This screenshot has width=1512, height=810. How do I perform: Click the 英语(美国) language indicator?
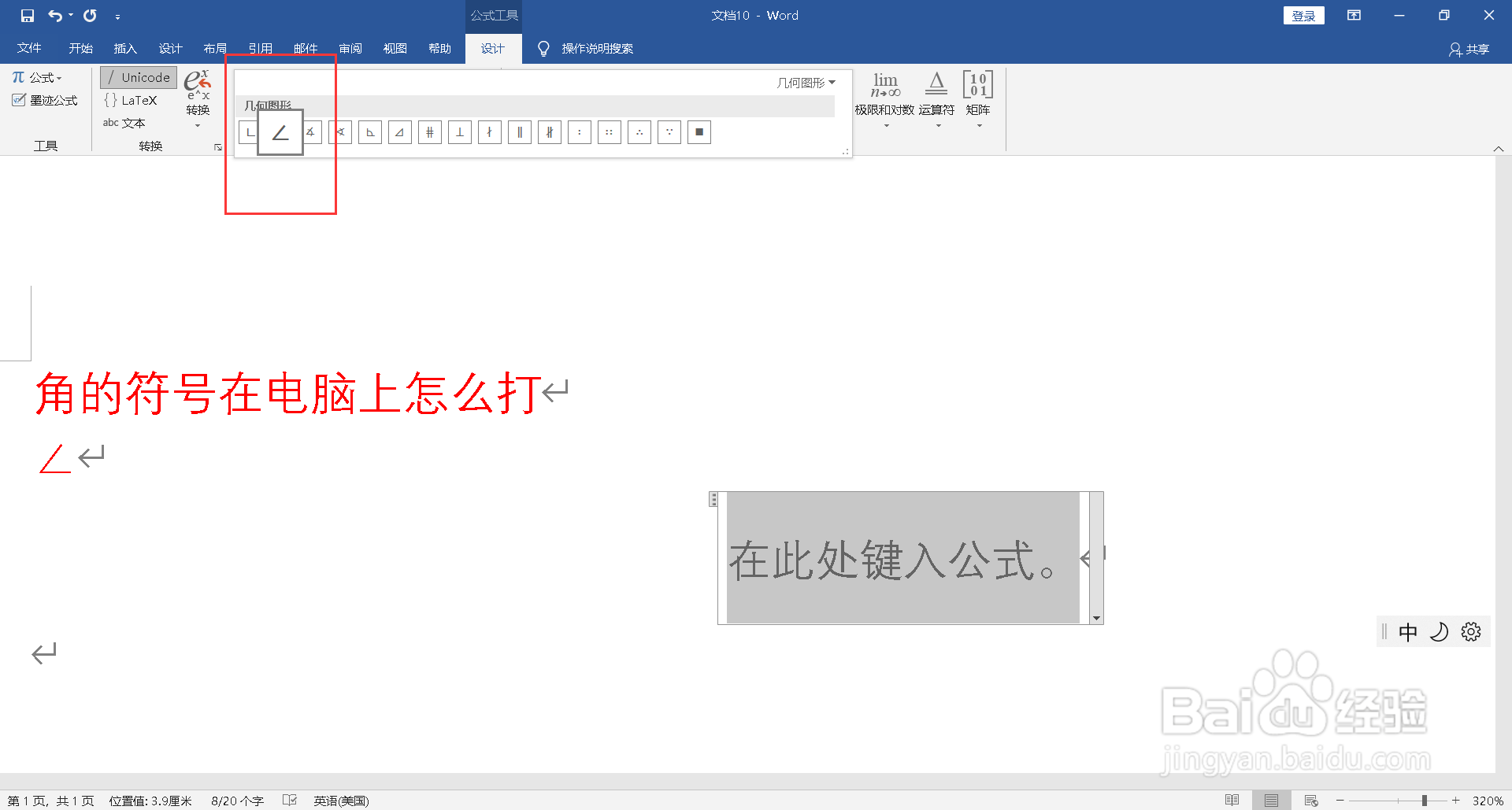click(341, 801)
